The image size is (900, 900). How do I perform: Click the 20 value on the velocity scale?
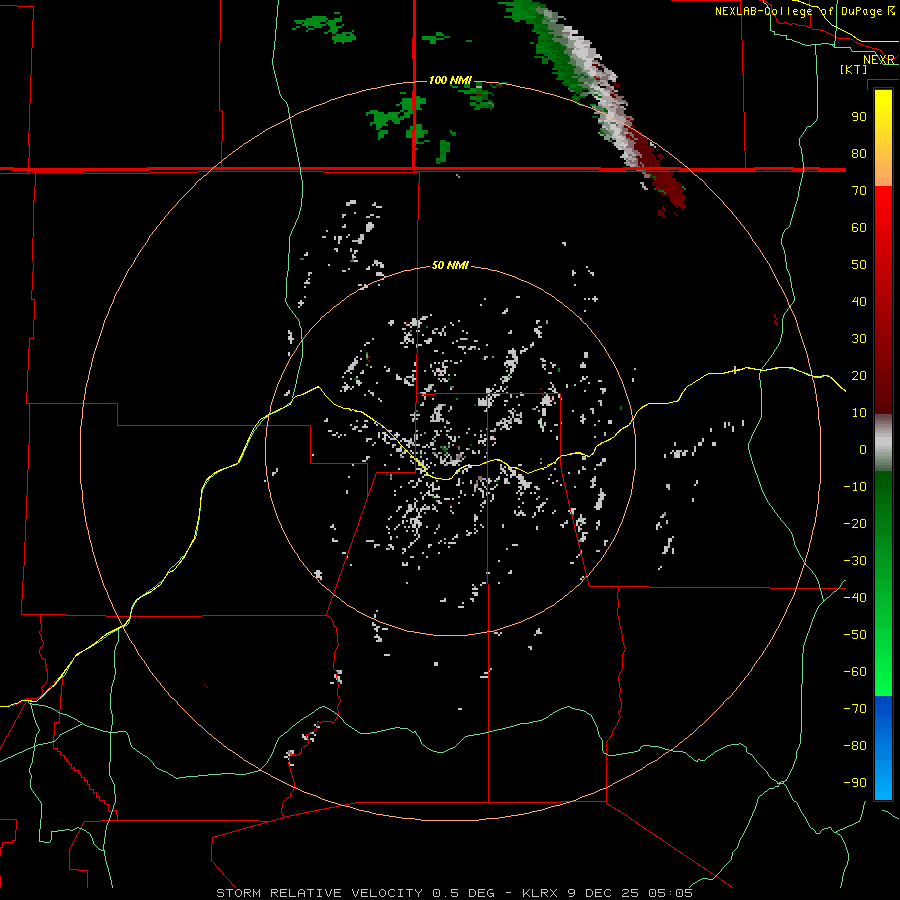point(859,375)
